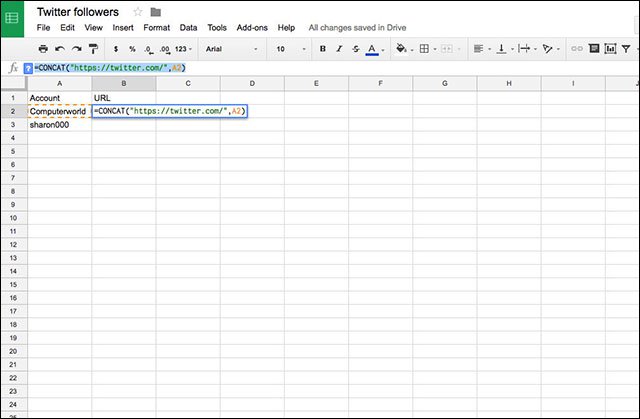Select column B header
This screenshot has width=640, height=419.
(124, 83)
